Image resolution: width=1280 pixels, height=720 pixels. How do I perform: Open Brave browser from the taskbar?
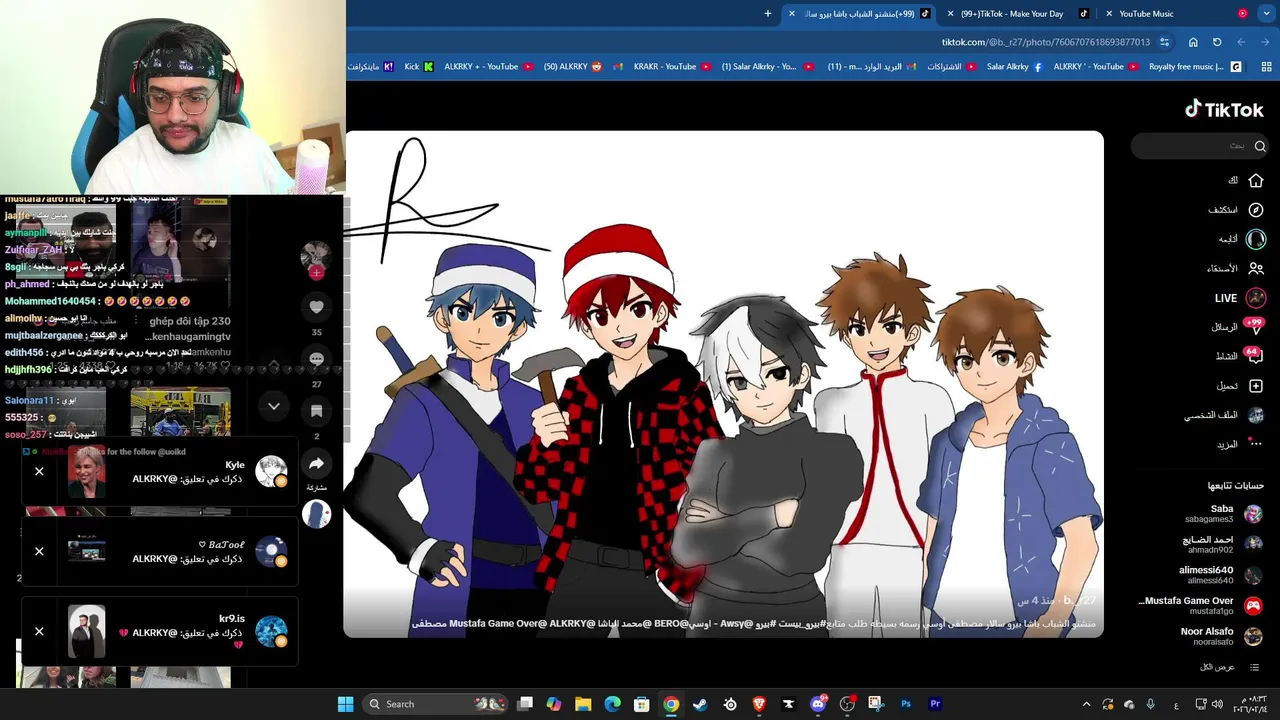click(759, 704)
